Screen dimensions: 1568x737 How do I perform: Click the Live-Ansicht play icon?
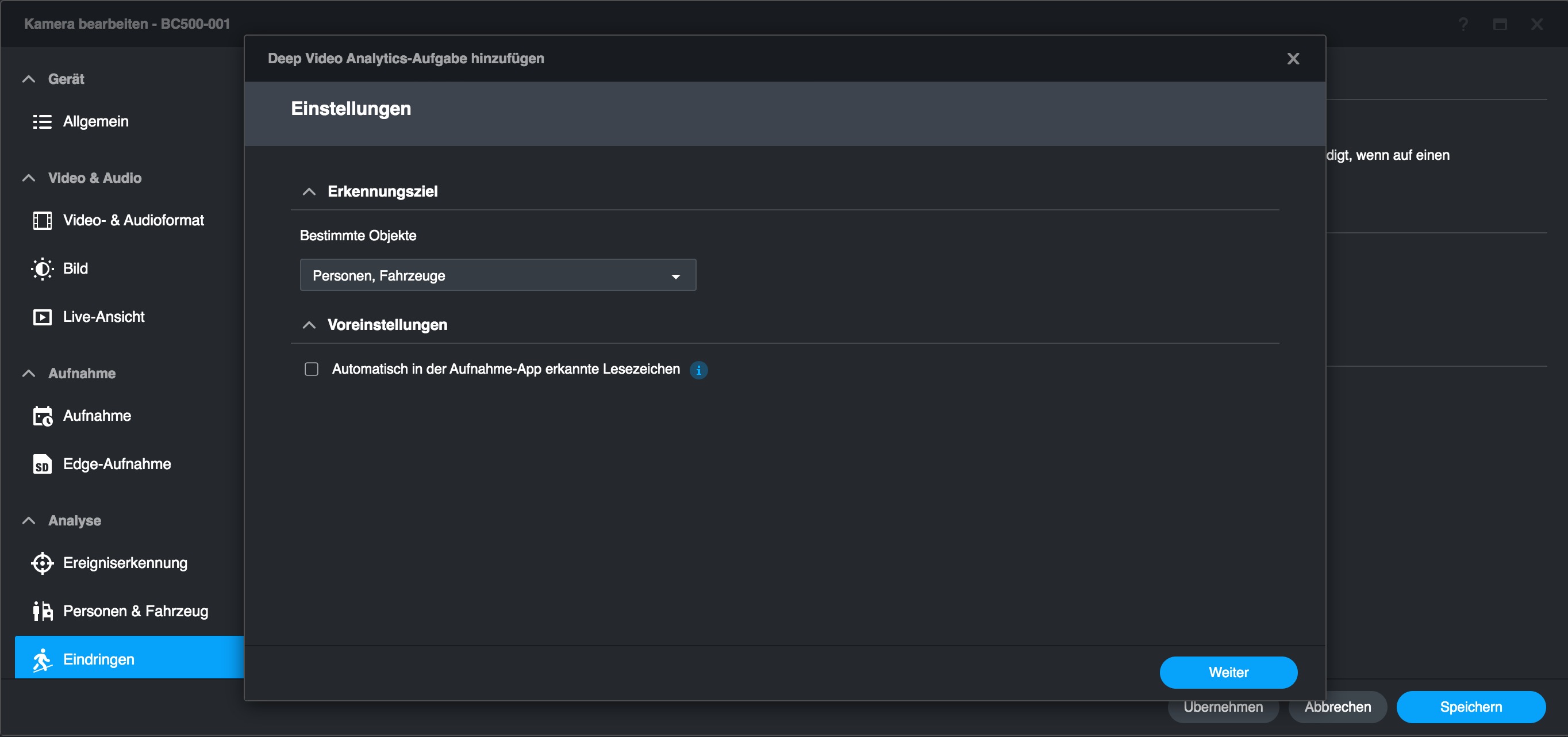[x=42, y=317]
